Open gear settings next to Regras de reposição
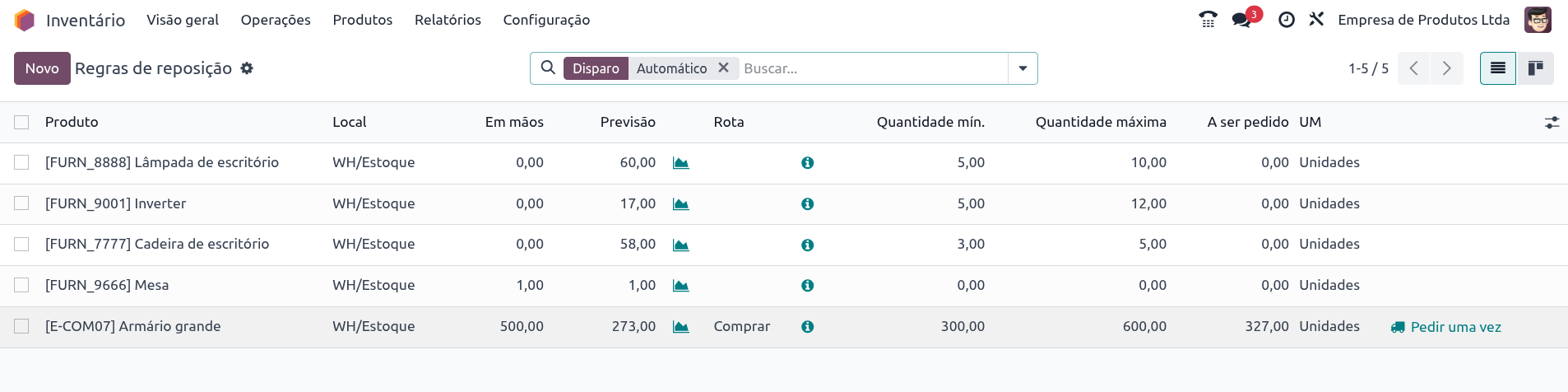Image resolution: width=1568 pixels, height=392 pixels. pos(247,68)
